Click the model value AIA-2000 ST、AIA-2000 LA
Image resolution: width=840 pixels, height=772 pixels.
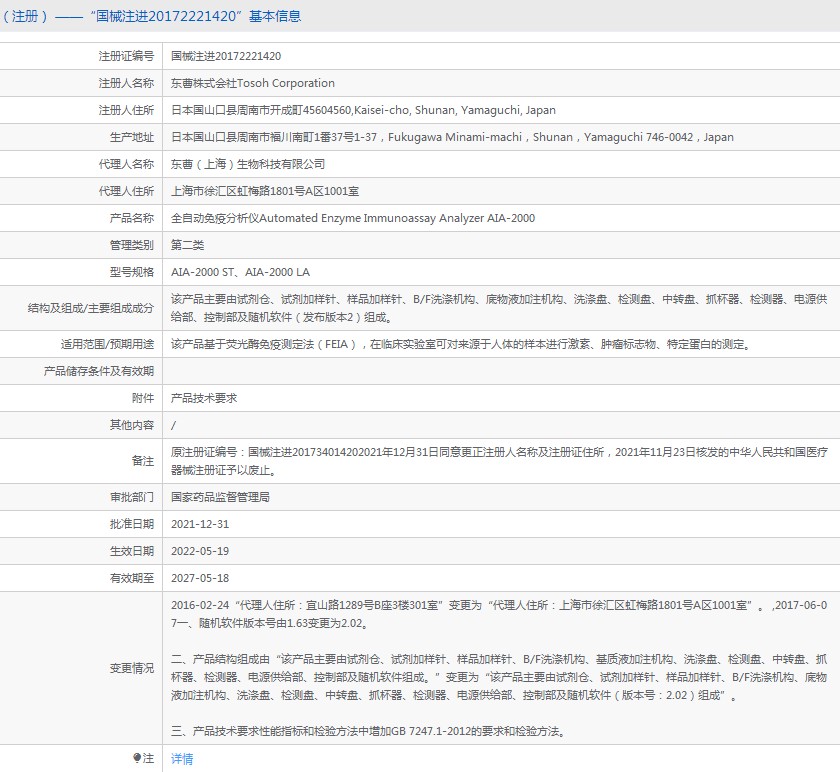point(240,272)
